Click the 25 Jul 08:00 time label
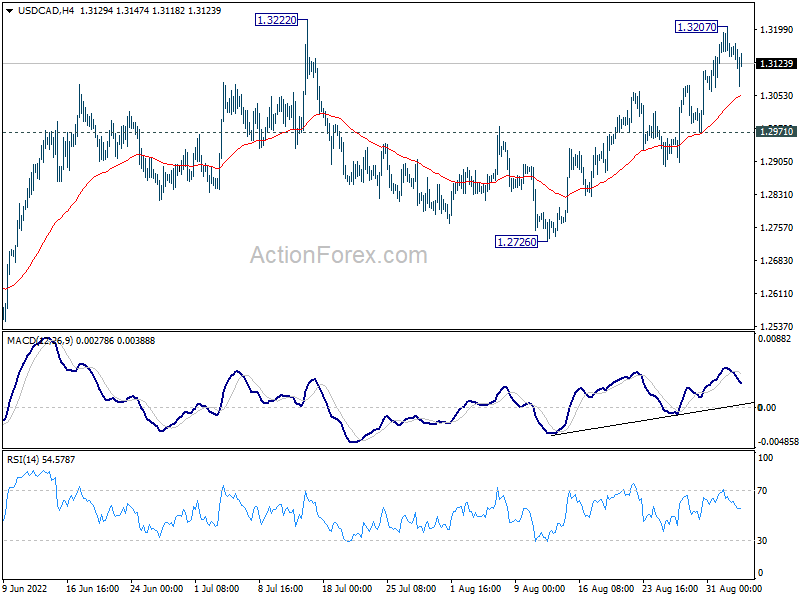800x600 pixels. [411, 589]
